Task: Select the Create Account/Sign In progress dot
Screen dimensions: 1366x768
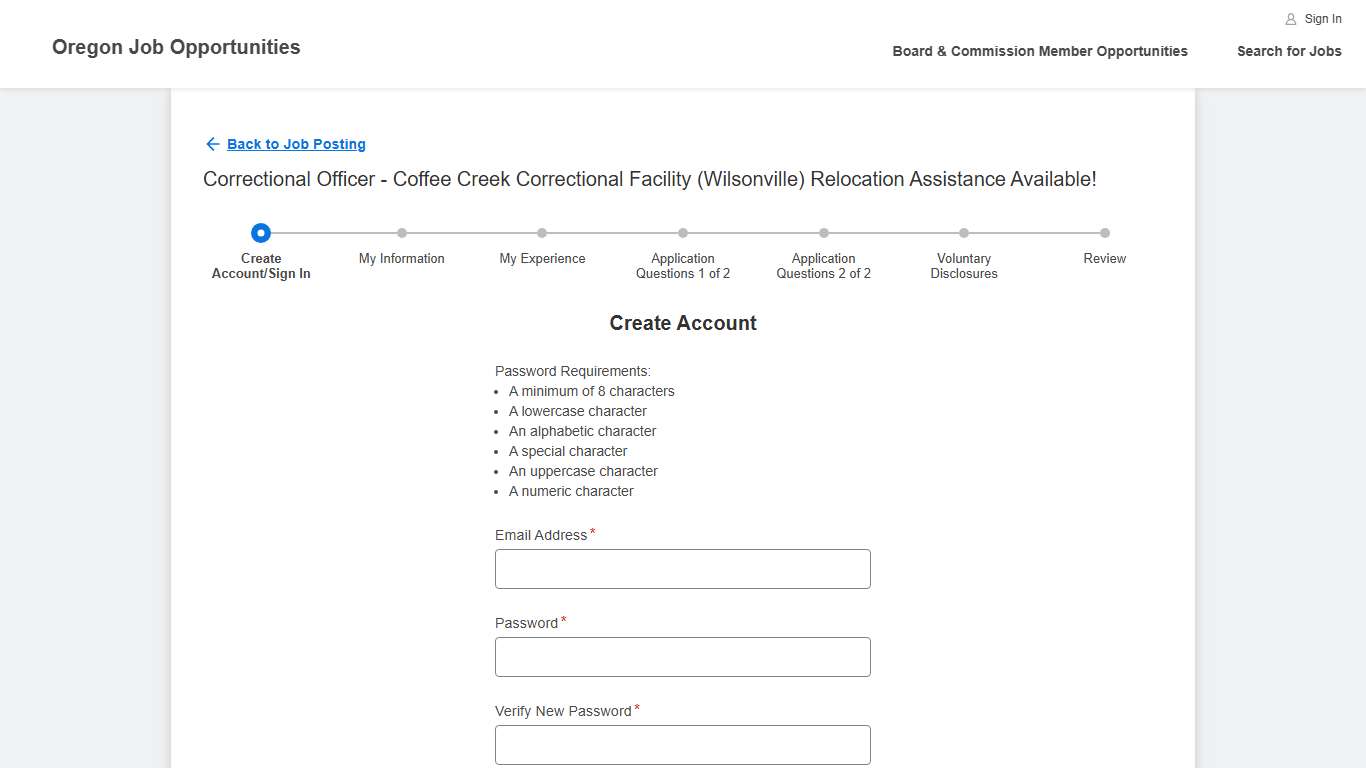Action: (x=260, y=232)
